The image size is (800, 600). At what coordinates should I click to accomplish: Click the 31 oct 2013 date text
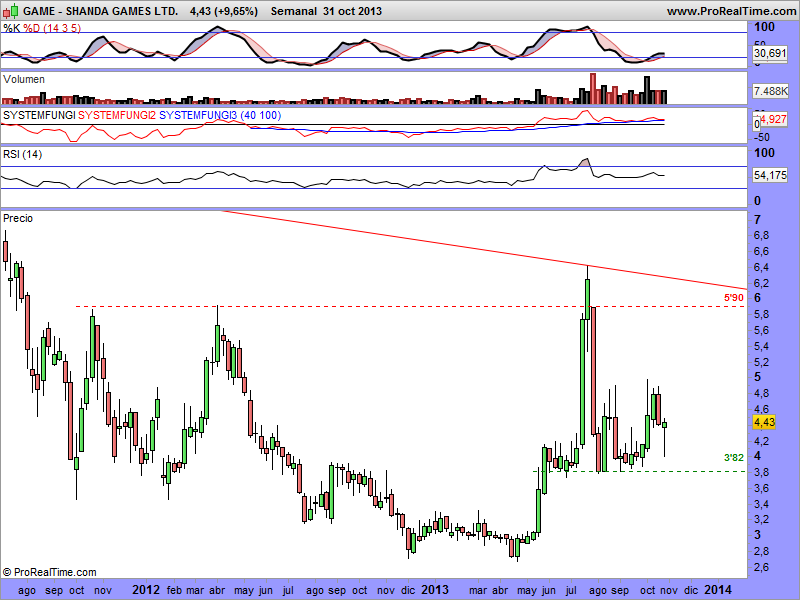[352, 11]
